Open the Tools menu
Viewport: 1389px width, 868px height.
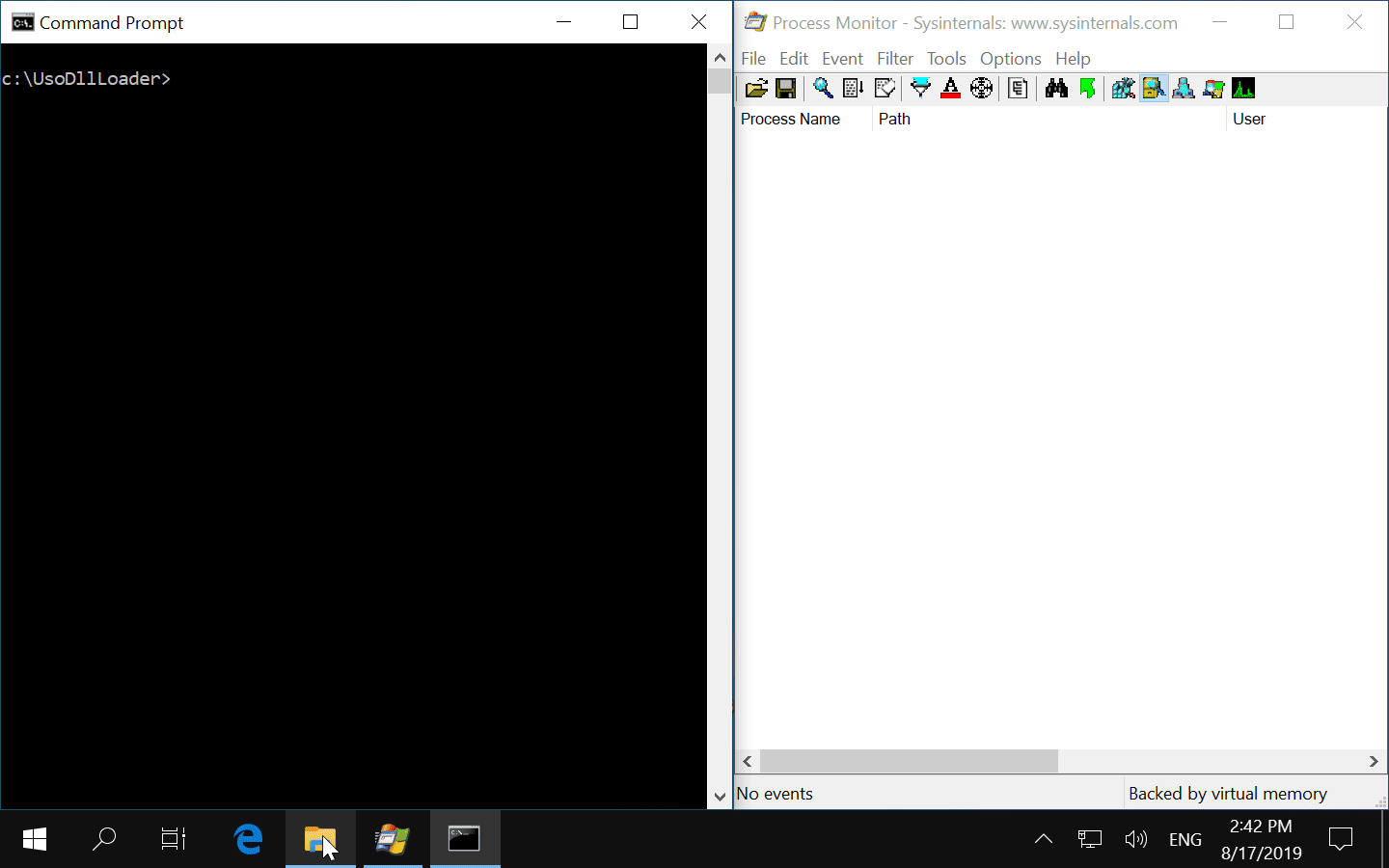[946, 59]
